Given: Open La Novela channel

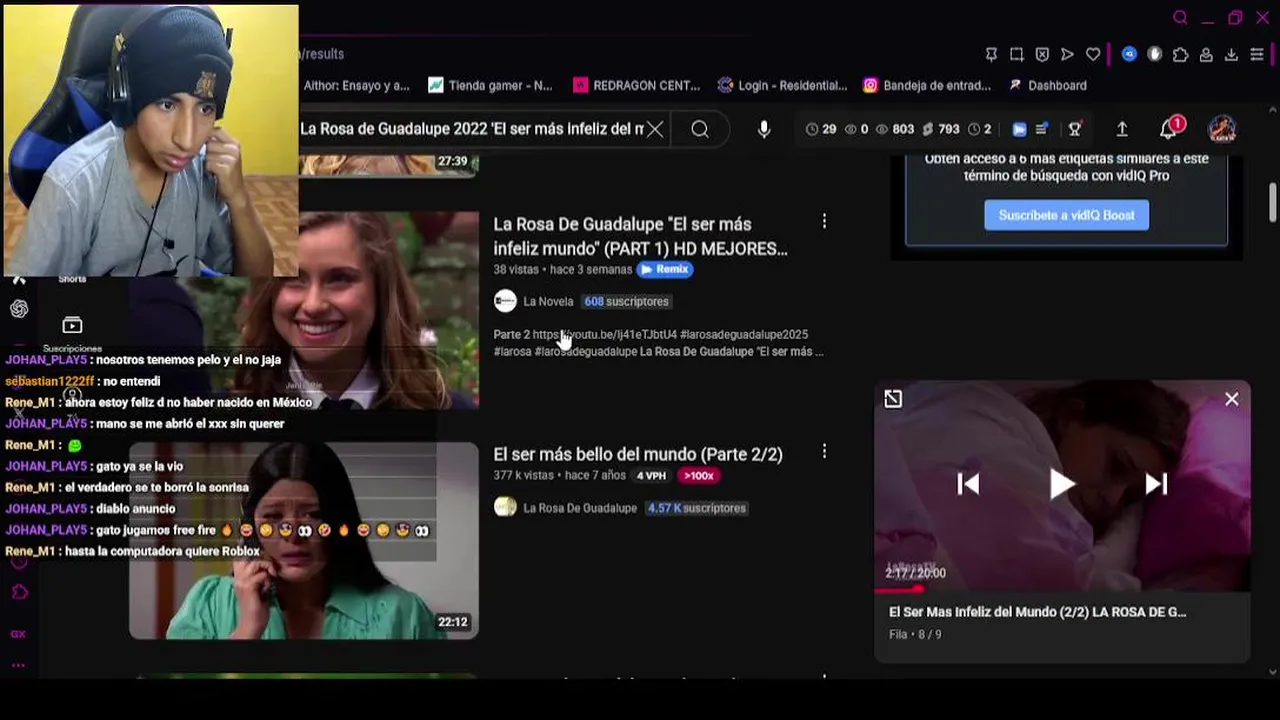Looking at the screenshot, I should (548, 301).
